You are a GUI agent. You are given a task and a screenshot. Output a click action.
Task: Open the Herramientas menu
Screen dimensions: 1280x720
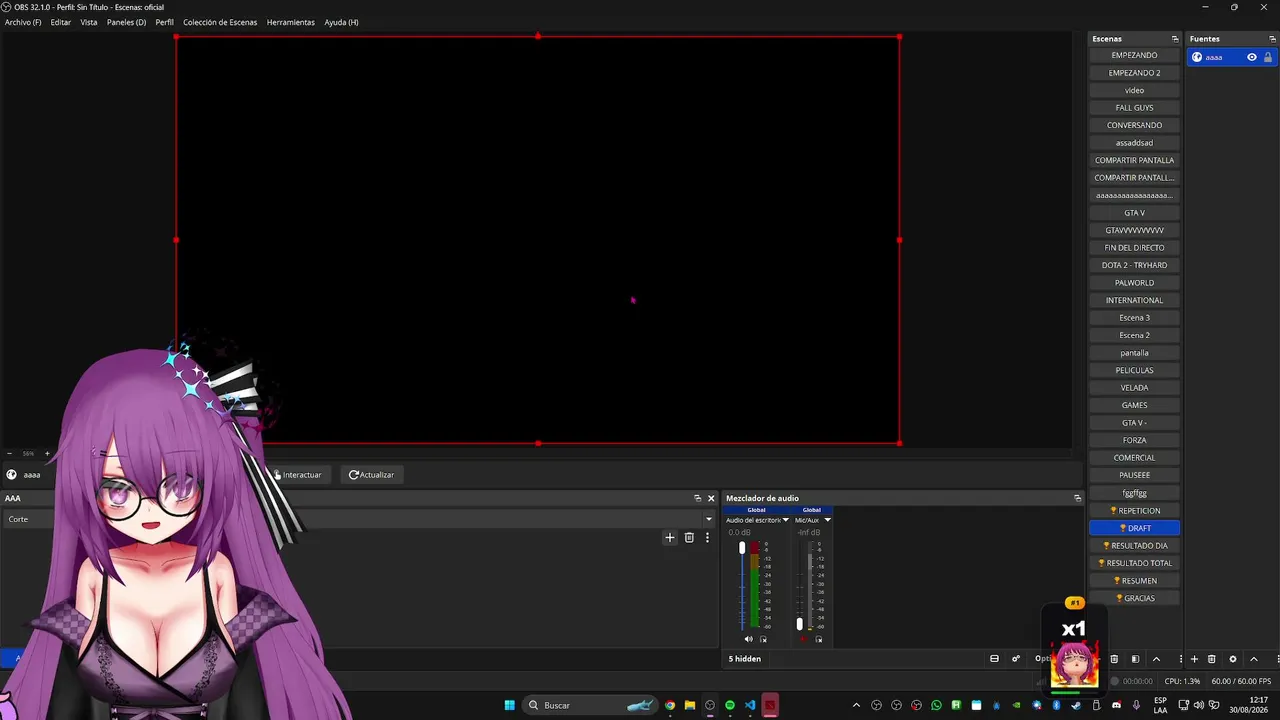coord(291,22)
